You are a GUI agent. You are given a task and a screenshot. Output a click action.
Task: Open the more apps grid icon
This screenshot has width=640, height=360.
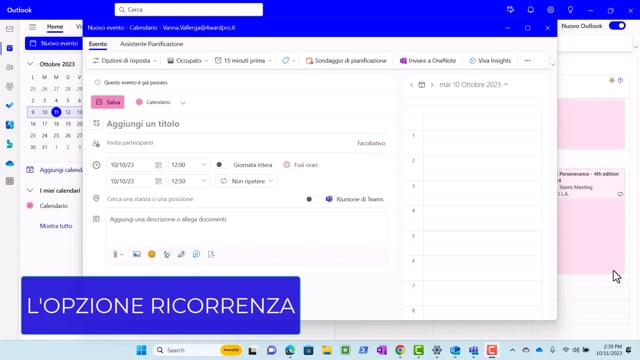(x=10, y=181)
